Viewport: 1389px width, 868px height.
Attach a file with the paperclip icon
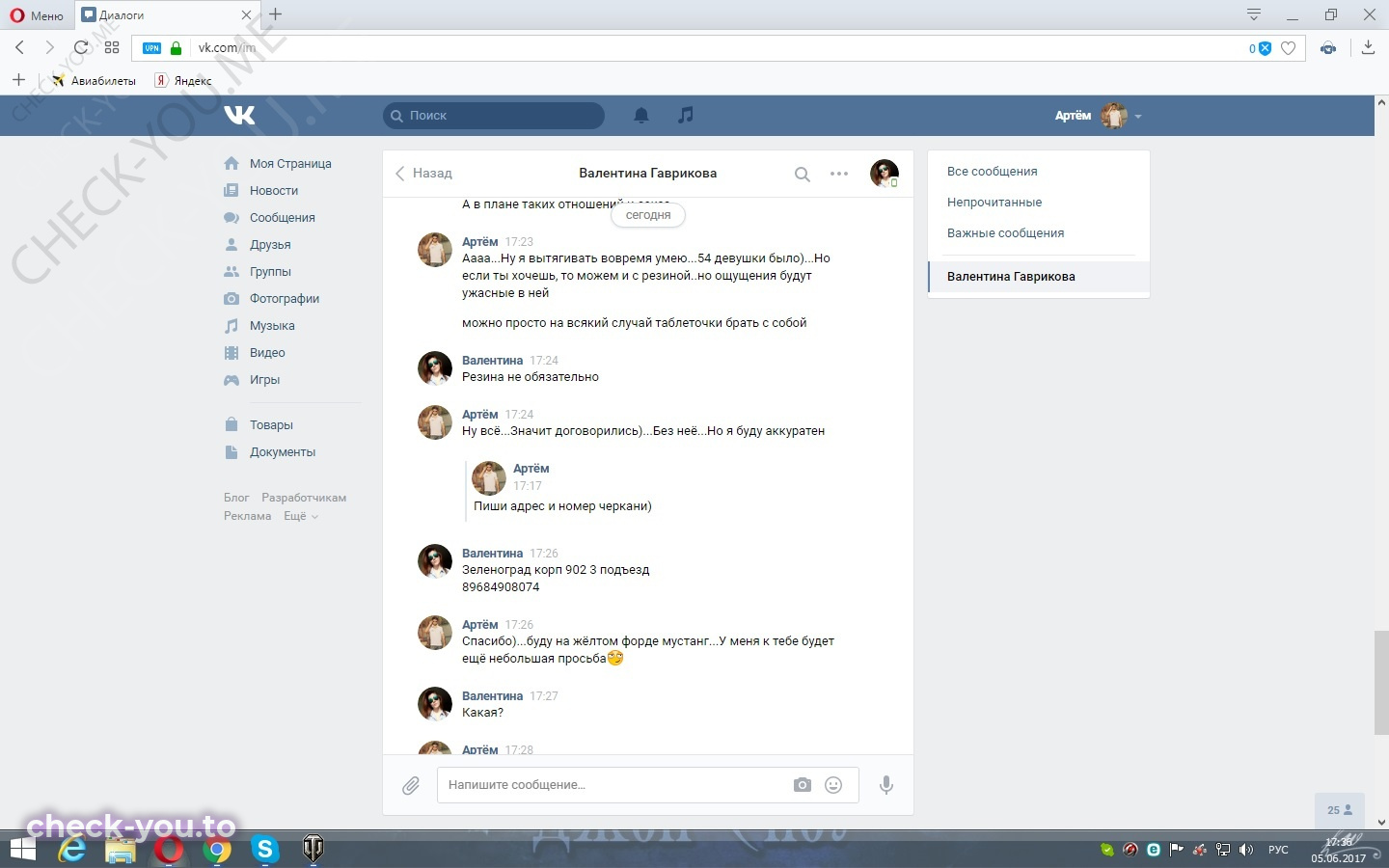tap(411, 786)
